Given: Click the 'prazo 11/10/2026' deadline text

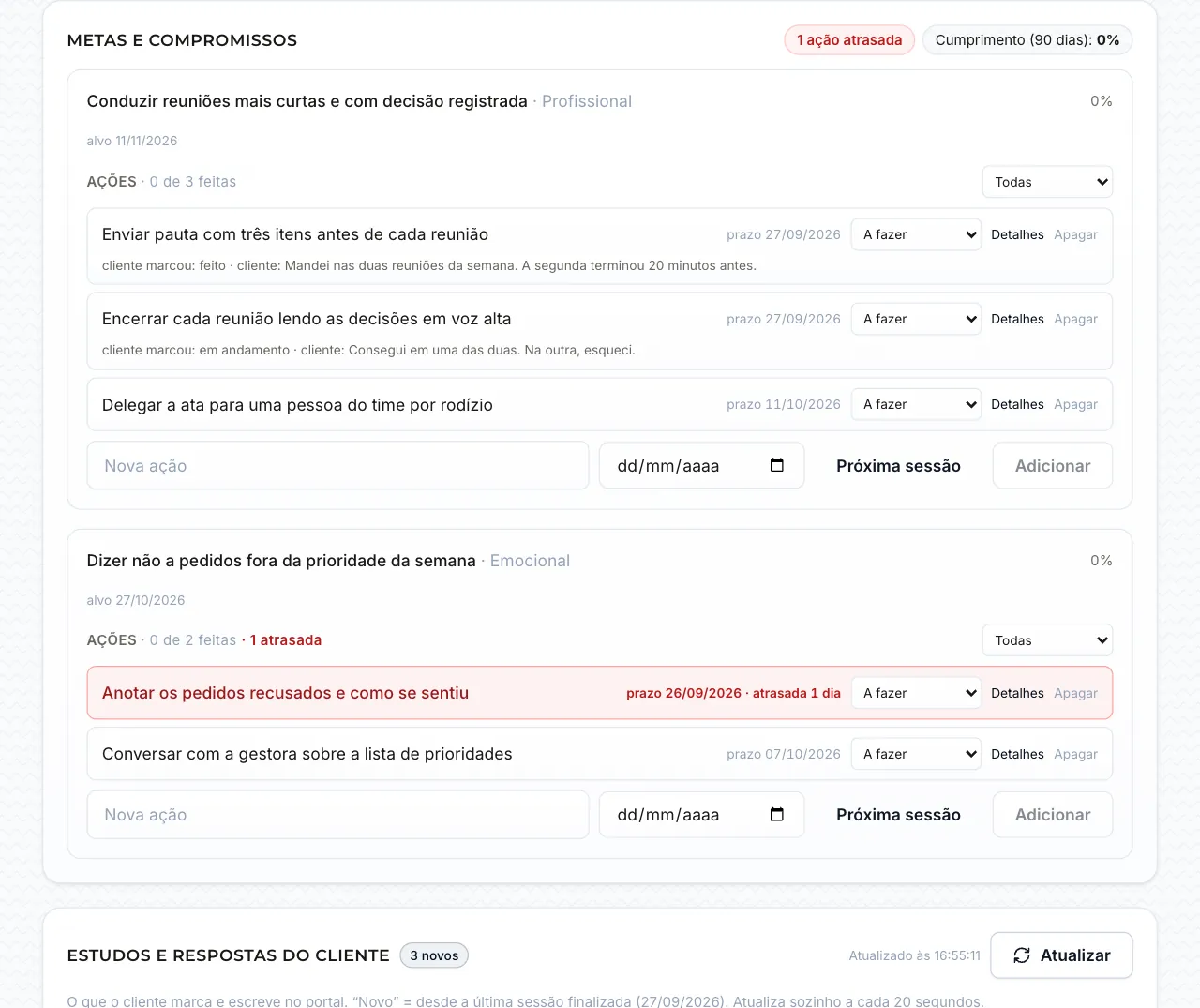Looking at the screenshot, I should point(784,404).
